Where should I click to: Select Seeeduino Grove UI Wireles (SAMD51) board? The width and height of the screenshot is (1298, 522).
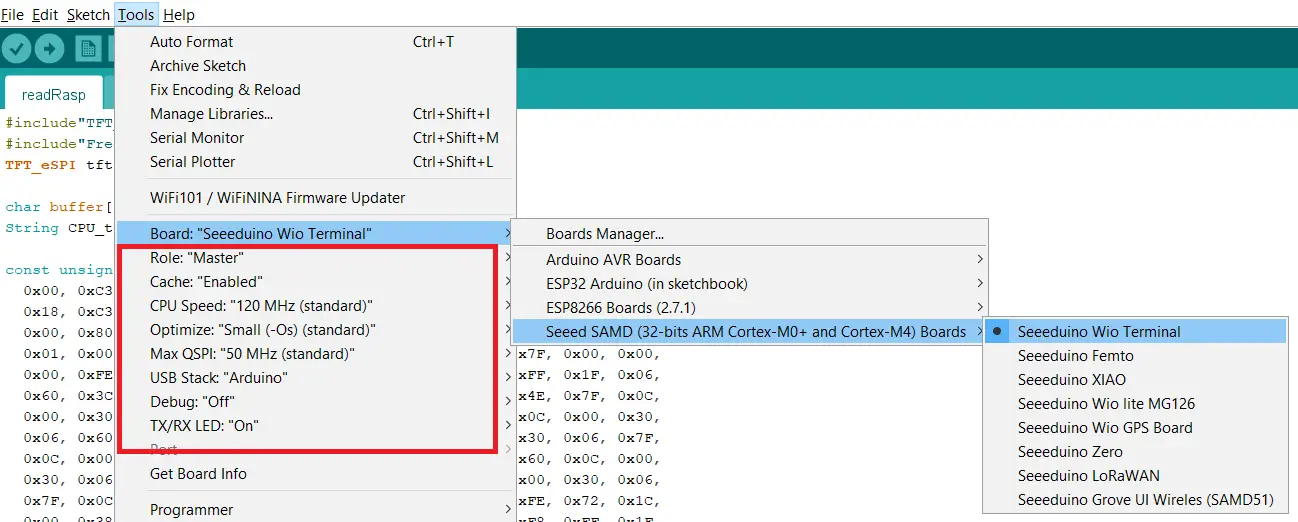1136,500
